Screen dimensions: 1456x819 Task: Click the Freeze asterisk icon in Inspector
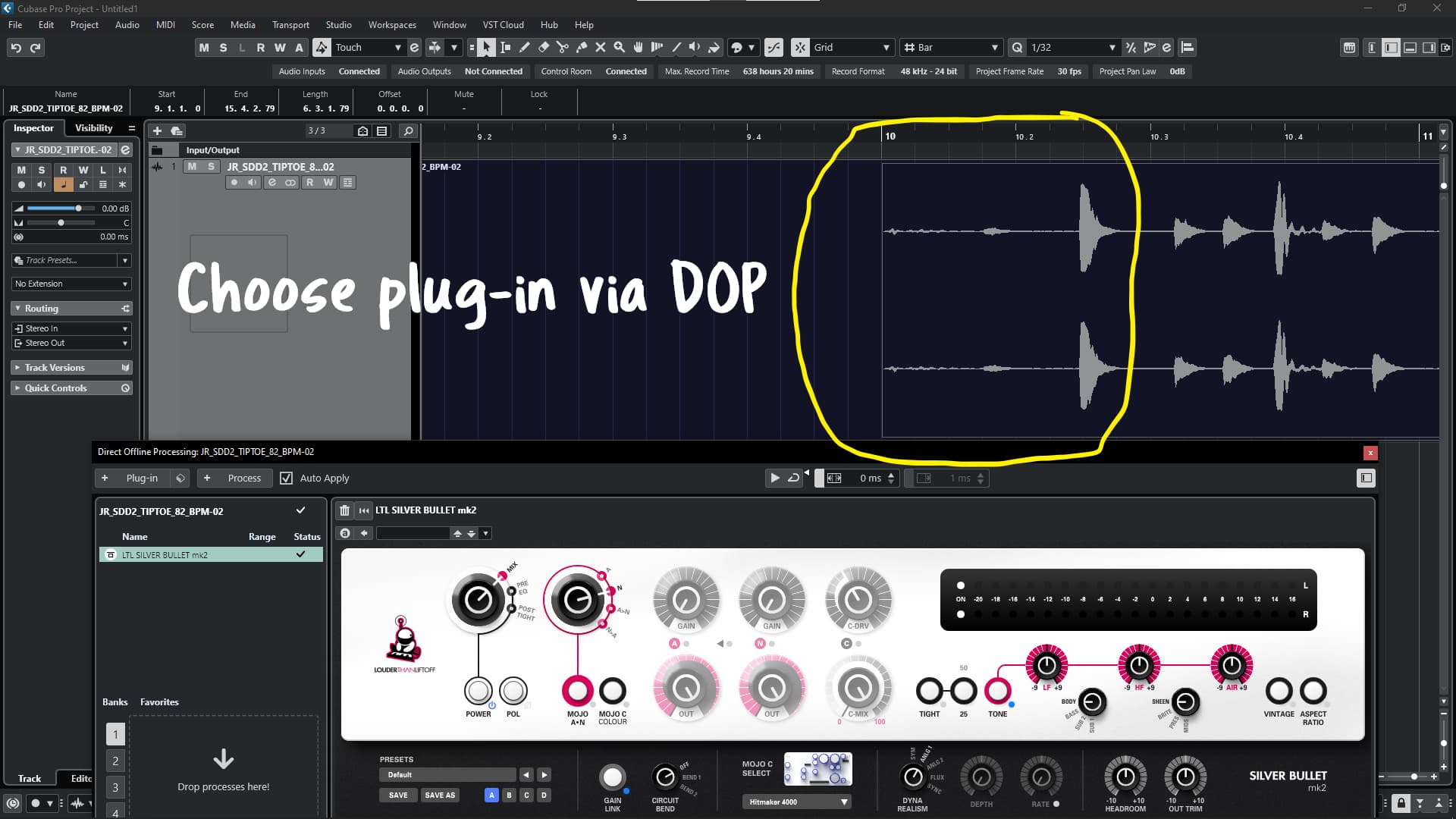coord(123,184)
